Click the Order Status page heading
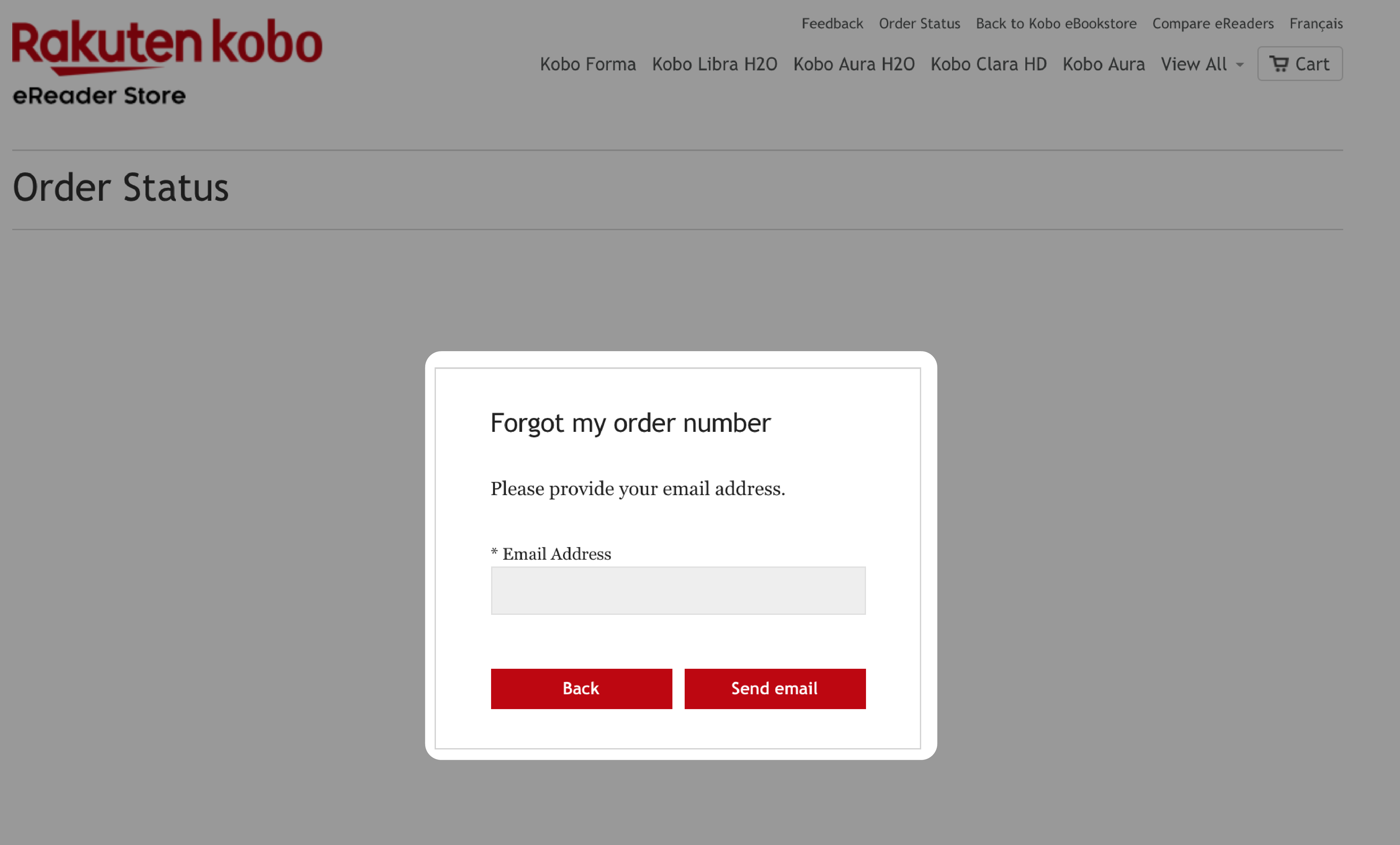This screenshot has height=845, width=1400. pos(120,187)
